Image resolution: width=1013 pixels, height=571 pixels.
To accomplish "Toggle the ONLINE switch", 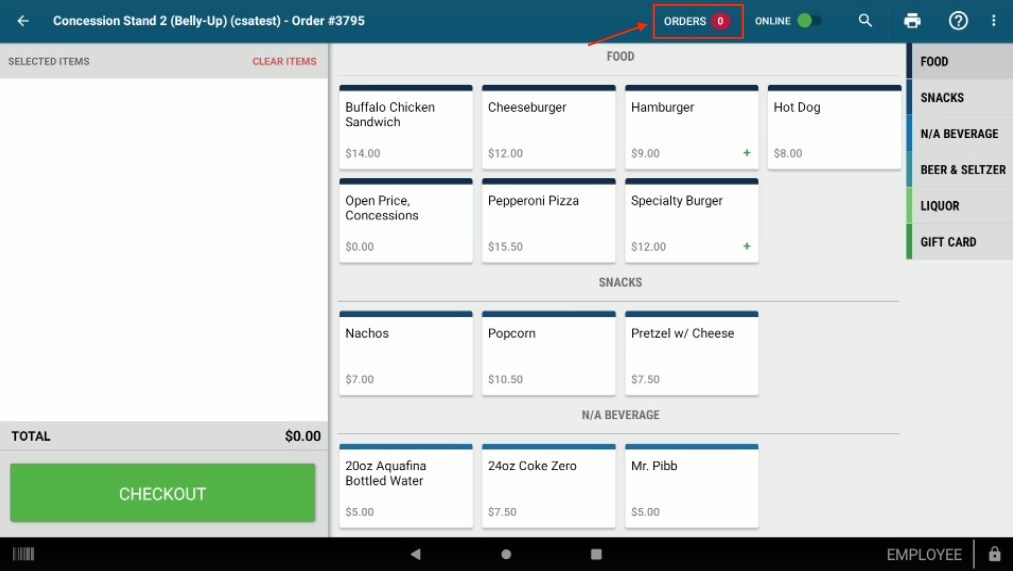I will pos(809,21).
